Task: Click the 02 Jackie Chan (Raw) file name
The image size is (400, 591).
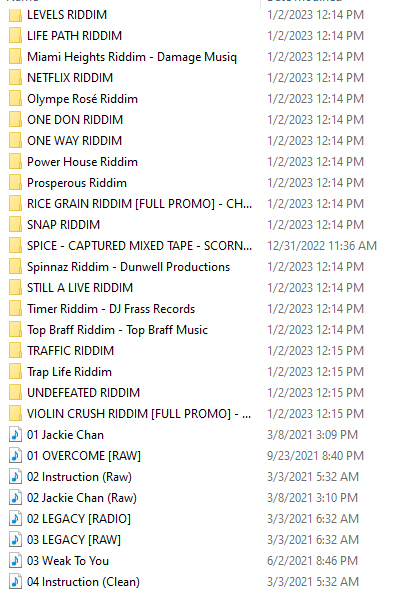Action: (x=81, y=498)
